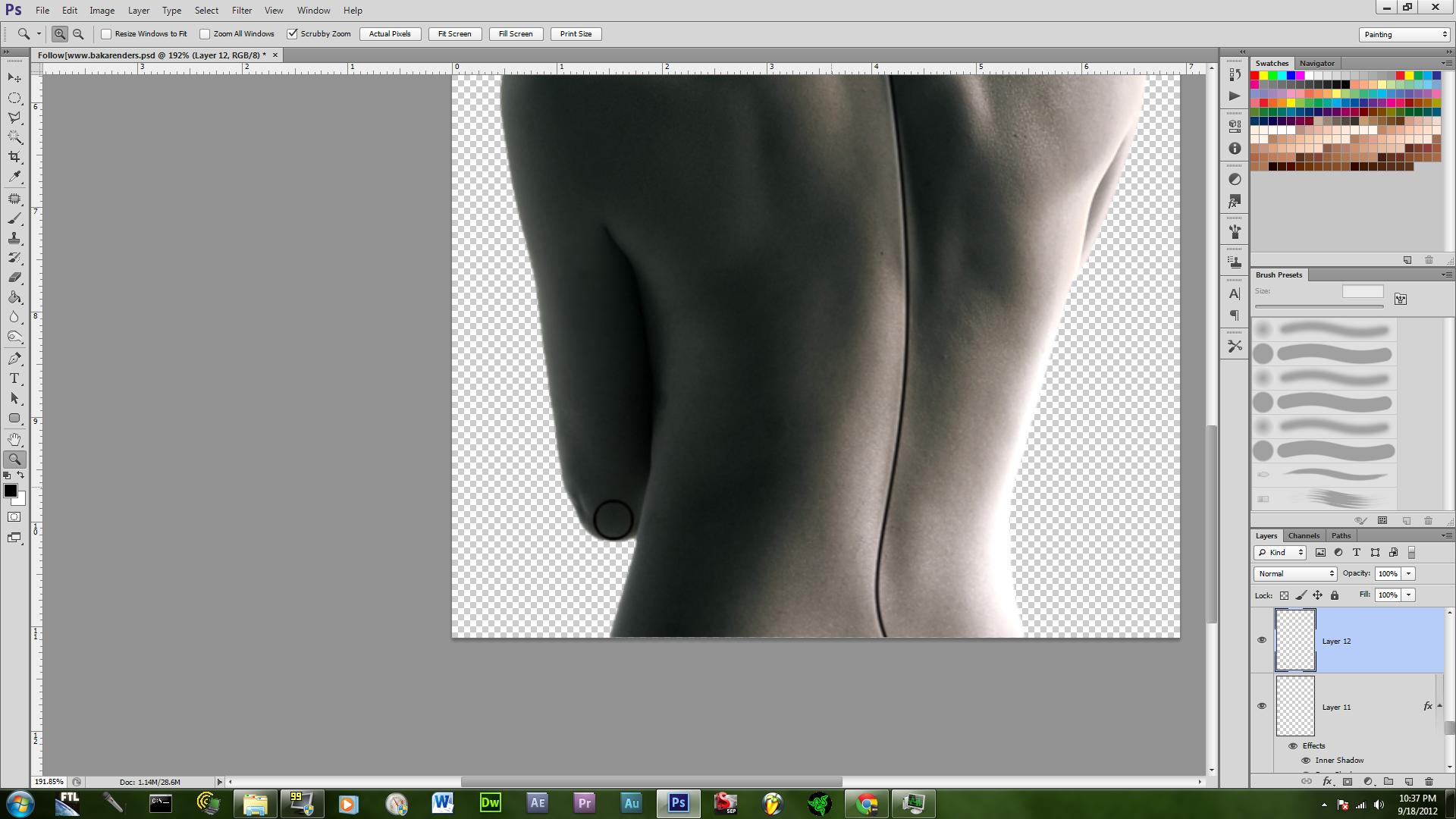Open the Actions panel play icon
This screenshot has height=819, width=1456.
1235,96
